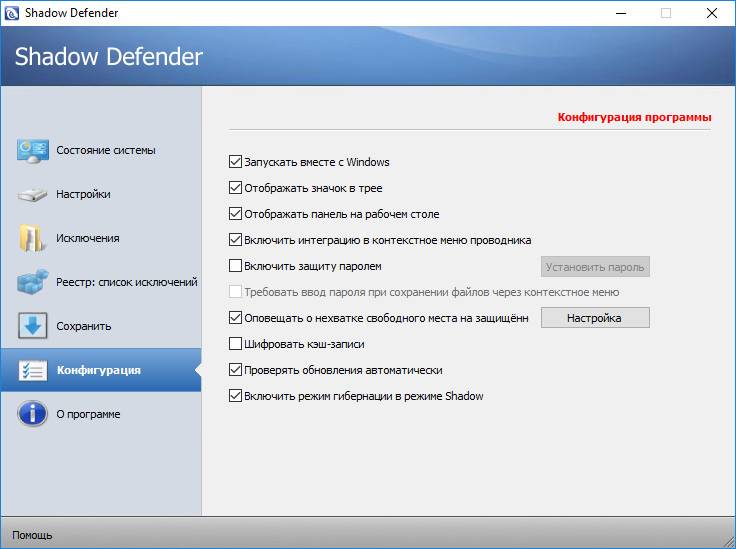Toggle Отображать значок в трее
Image resolution: width=736 pixels, height=549 pixels.
coord(235,188)
